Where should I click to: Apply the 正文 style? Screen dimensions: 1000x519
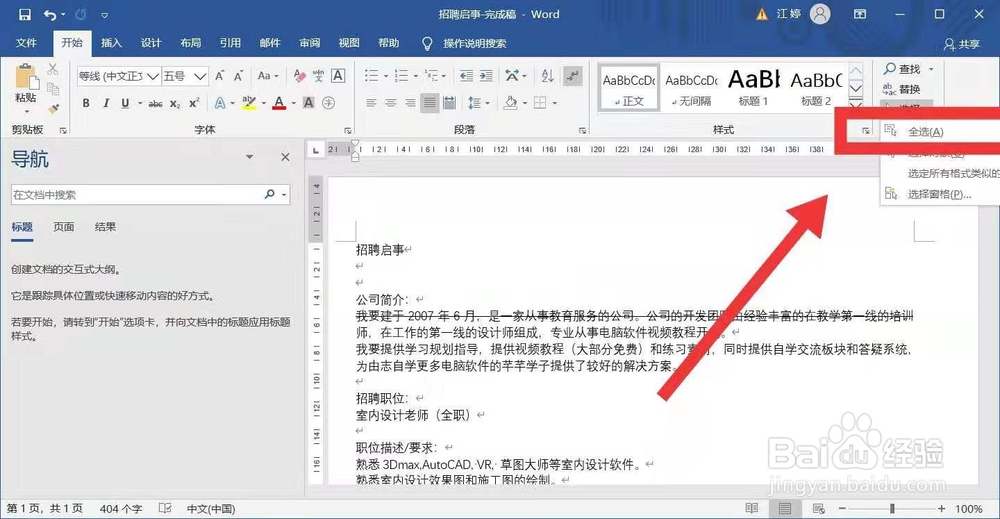(x=629, y=89)
